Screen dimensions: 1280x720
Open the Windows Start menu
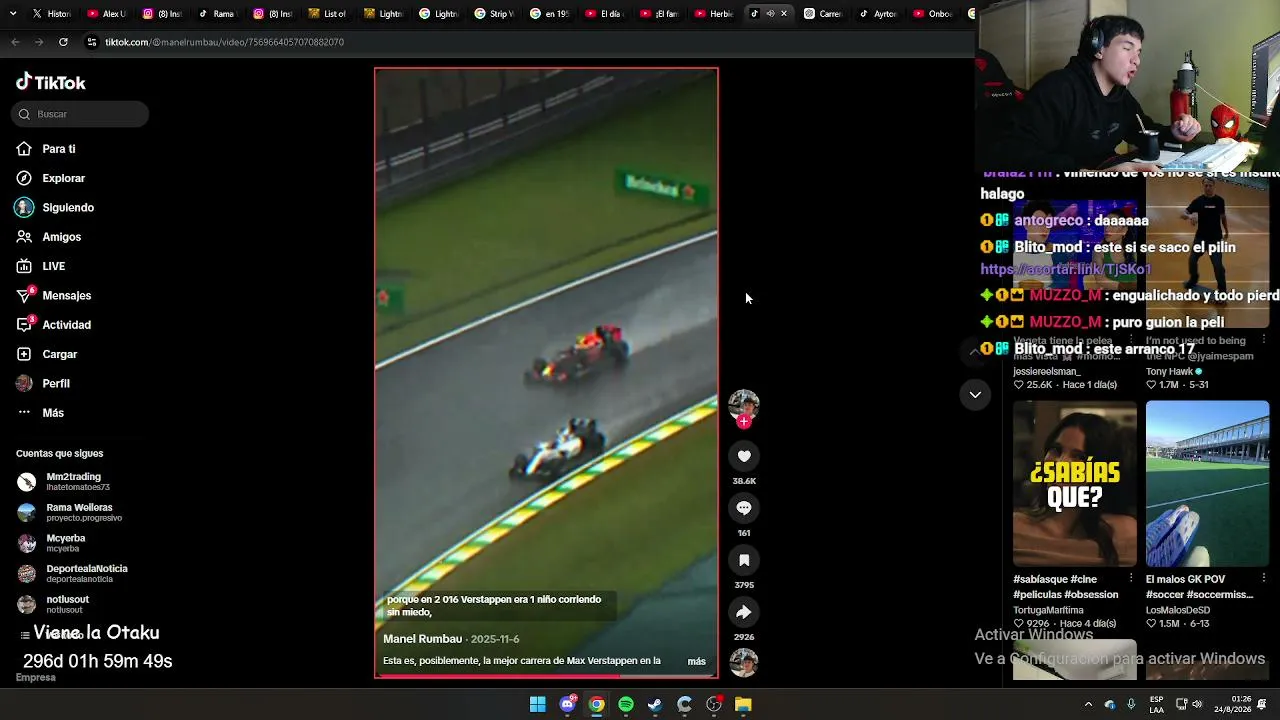coord(538,704)
